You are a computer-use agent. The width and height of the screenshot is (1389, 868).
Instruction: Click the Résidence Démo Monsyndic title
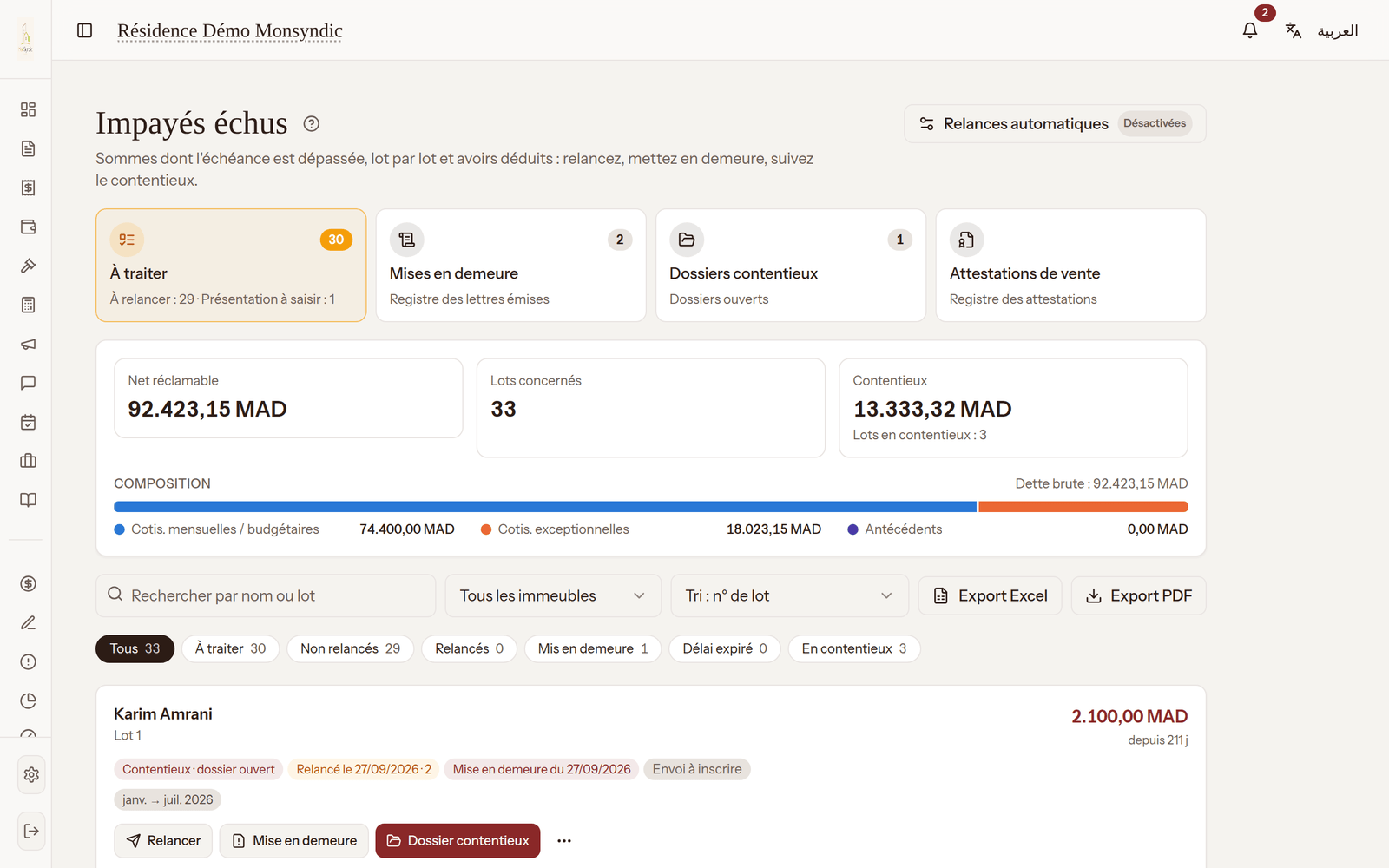pos(230,31)
